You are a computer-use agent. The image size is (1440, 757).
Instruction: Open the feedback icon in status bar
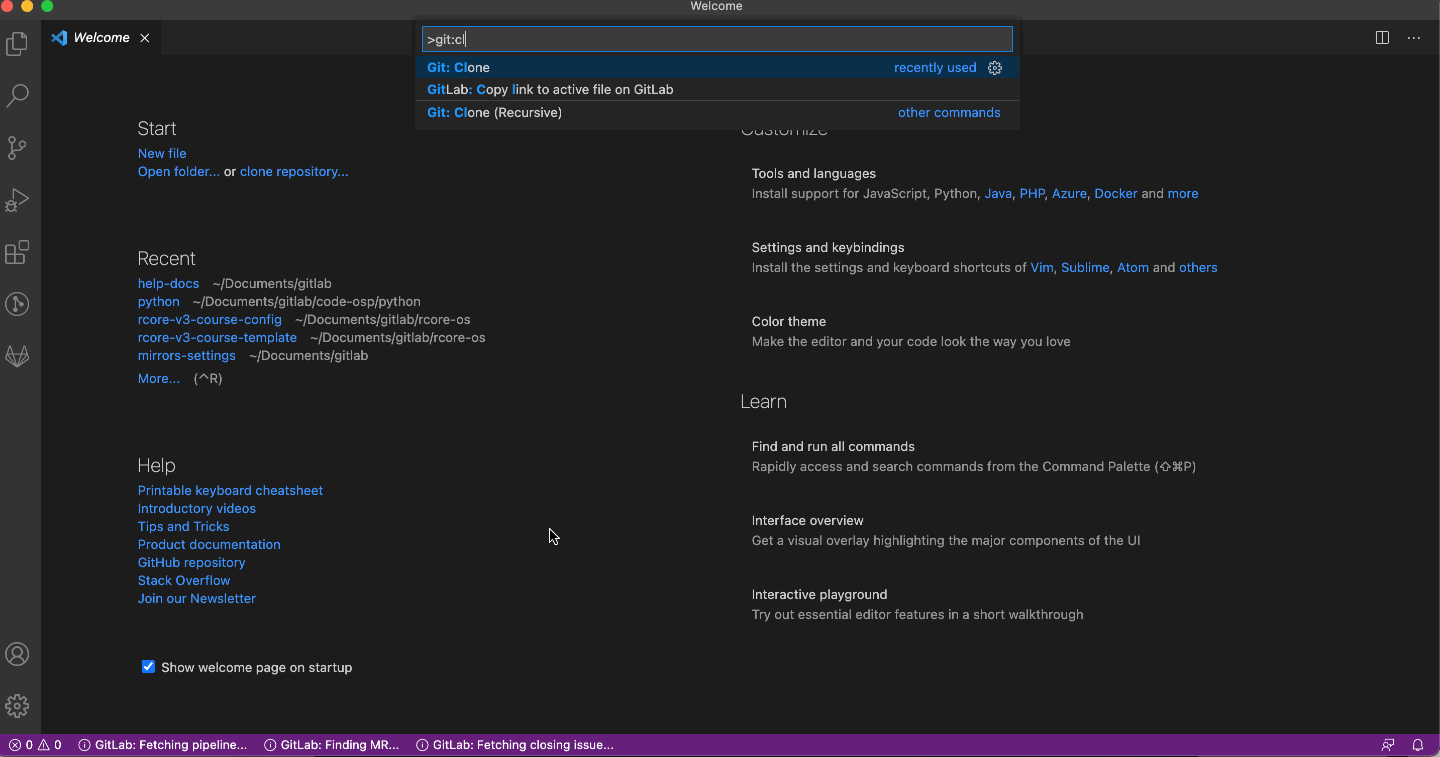coord(1388,745)
